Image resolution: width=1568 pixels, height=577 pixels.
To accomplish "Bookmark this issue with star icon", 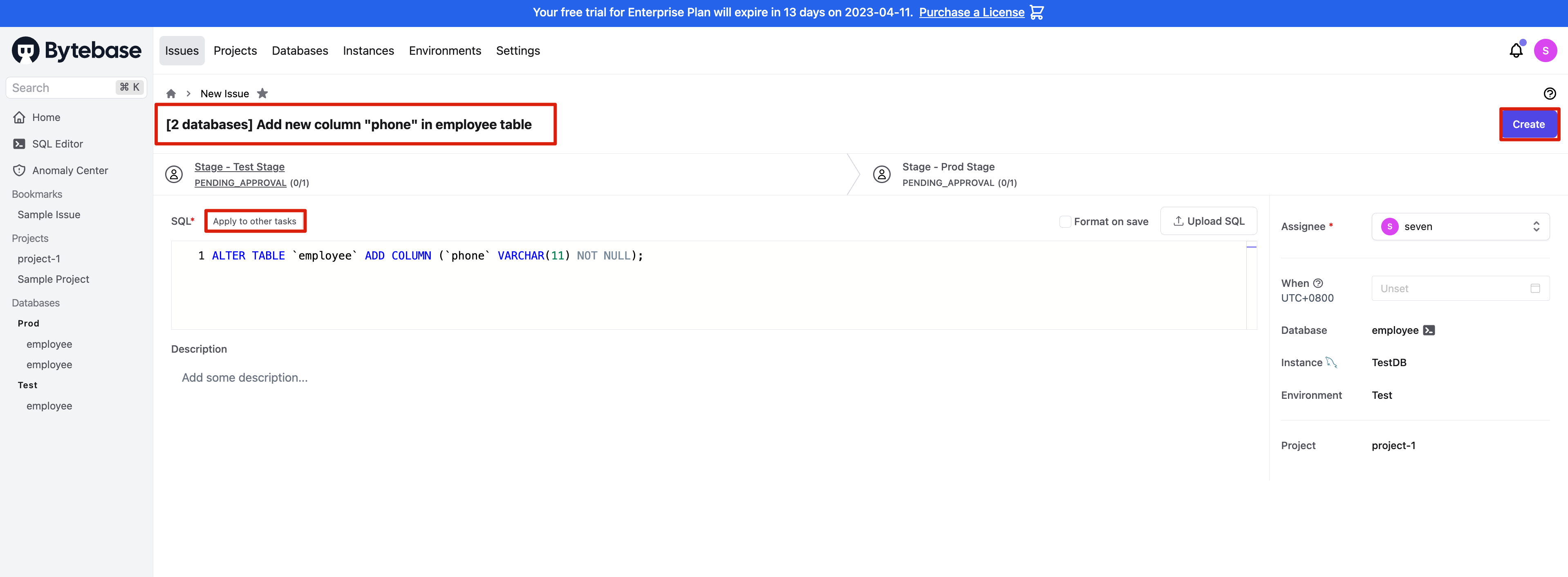I will point(262,93).
